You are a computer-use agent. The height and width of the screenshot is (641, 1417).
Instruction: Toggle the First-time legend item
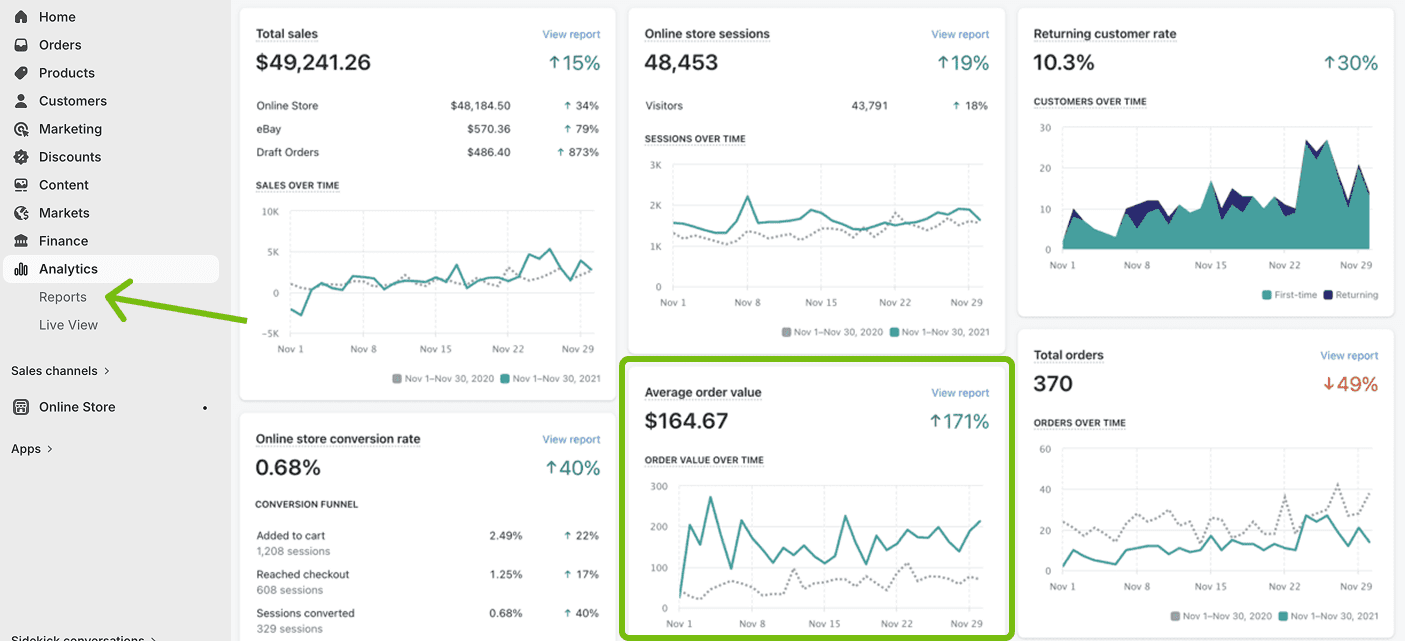1264,295
